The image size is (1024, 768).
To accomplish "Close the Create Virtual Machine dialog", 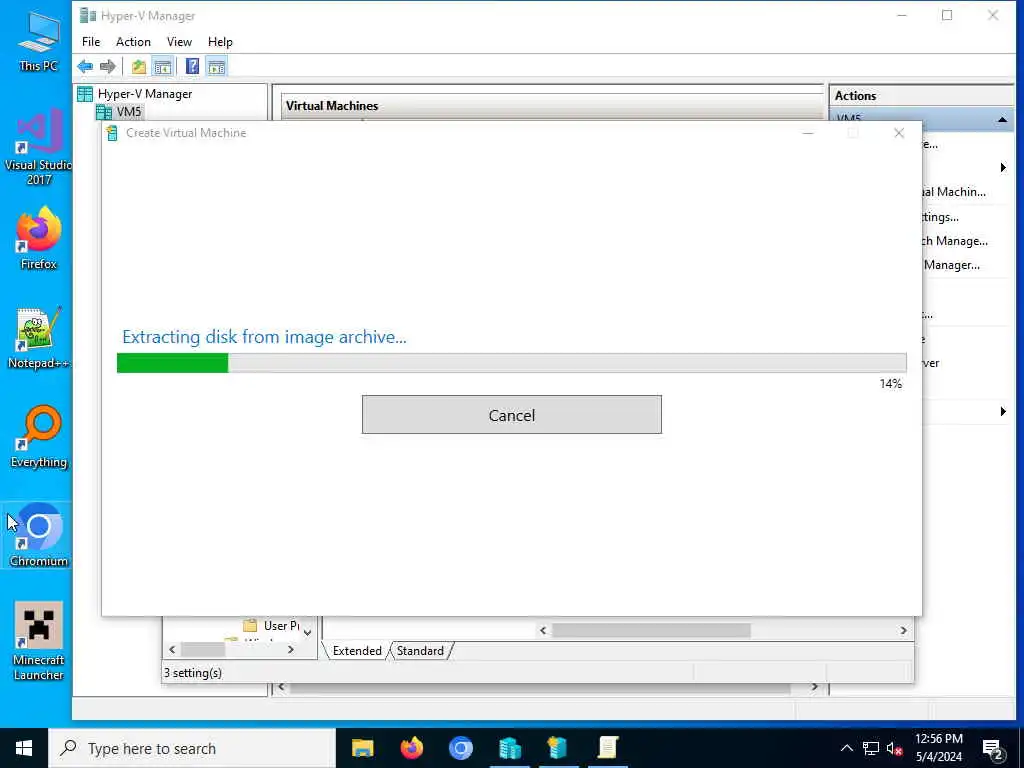I will coord(899,133).
